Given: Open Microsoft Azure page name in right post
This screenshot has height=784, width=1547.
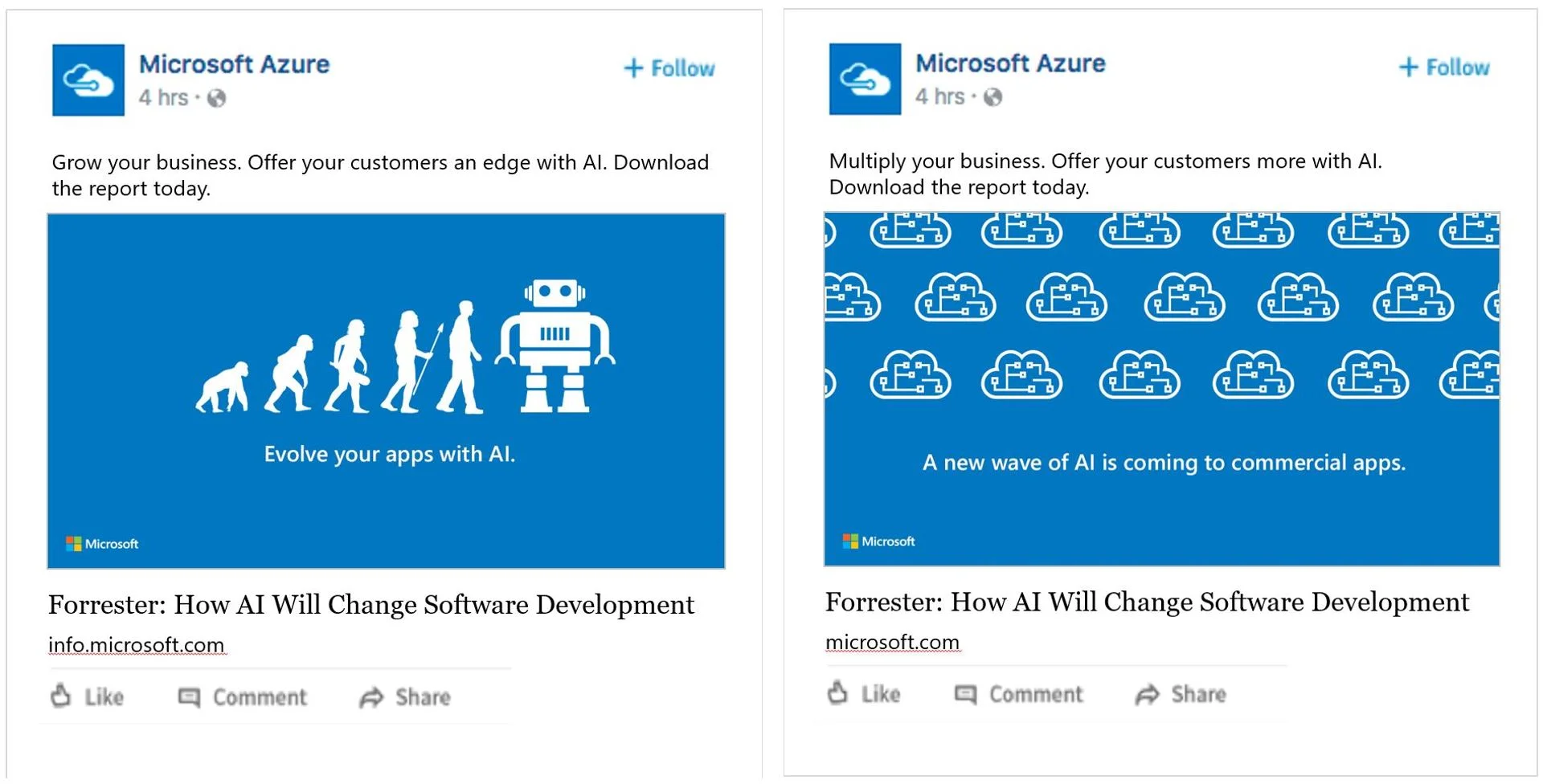Looking at the screenshot, I should [x=1011, y=63].
